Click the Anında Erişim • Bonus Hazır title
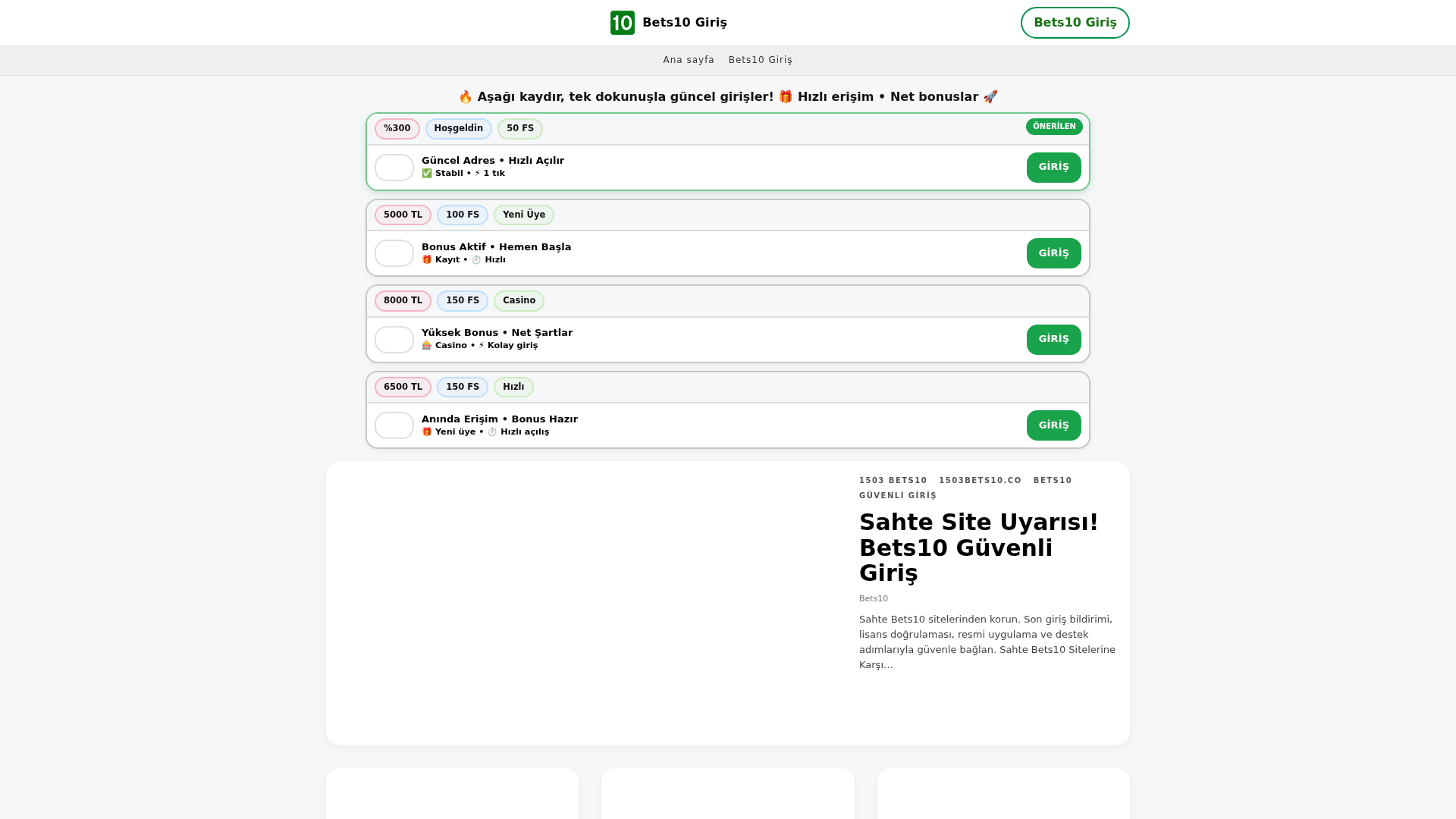 (x=500, y=419)
